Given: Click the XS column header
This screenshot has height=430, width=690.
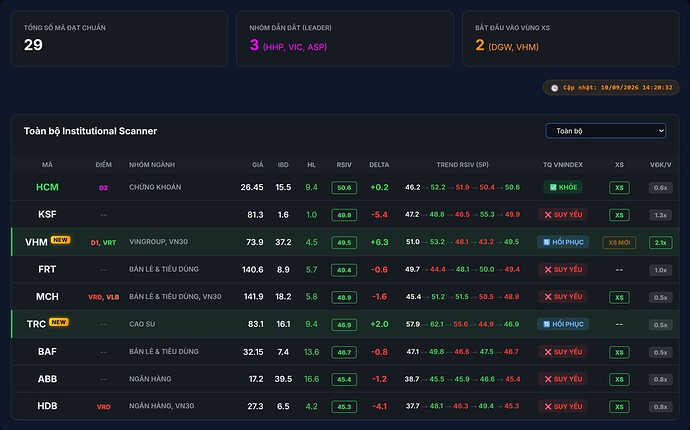Looking at the screenshot, I should pyautogui.click(x=619, y=165).
